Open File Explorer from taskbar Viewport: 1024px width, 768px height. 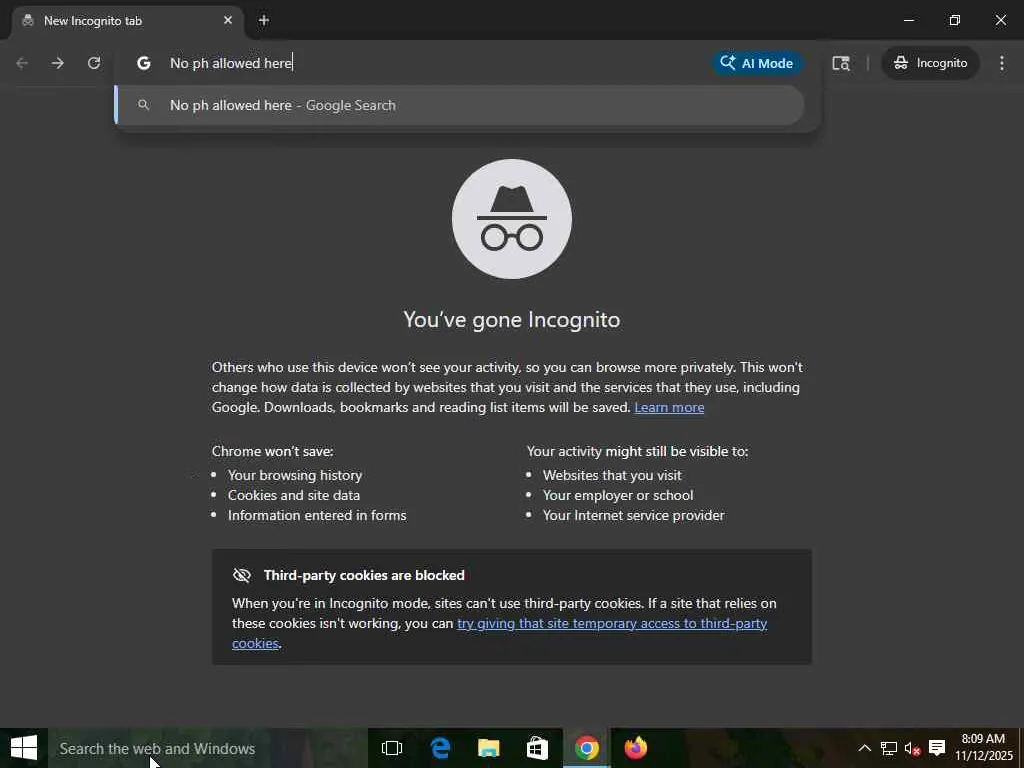[x=488, y=748]
